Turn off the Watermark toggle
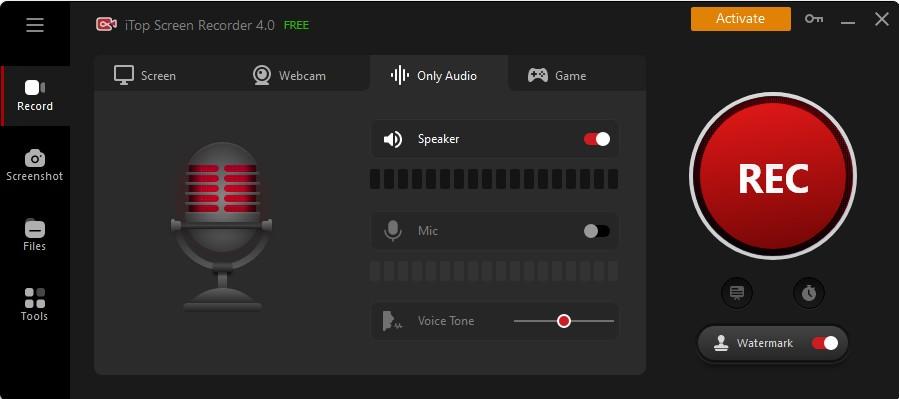The height and width of the screenshot is (399, 899). coord(825,343)
